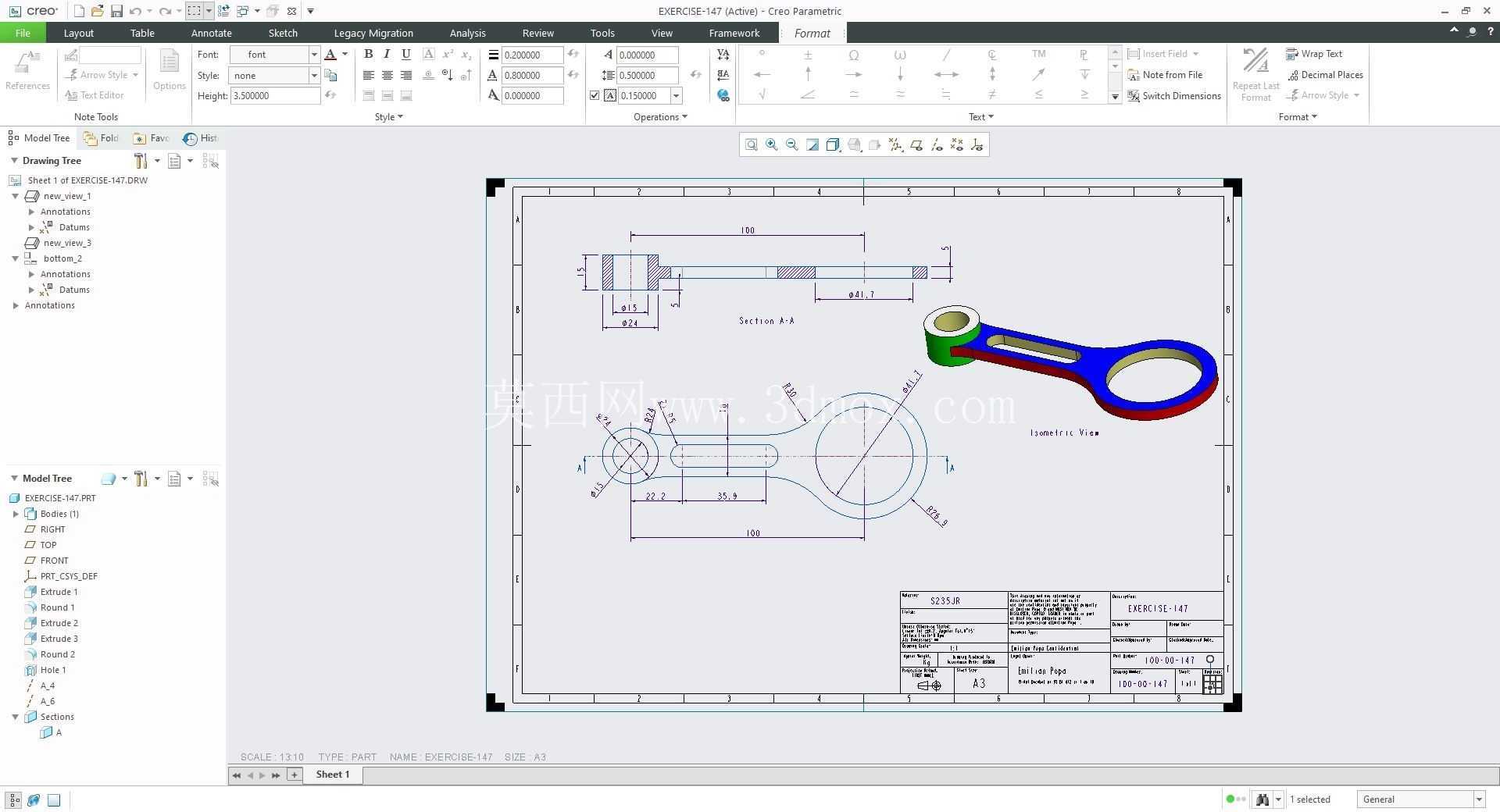Open the hyperlink globe icon
The width and height of the screenshot is (1500, 812).
click(x=723, y=95)
